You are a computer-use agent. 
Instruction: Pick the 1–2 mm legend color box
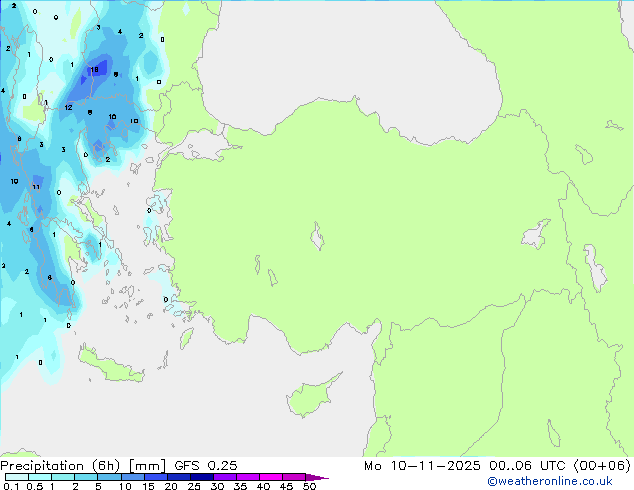click(x=63, y=477)
